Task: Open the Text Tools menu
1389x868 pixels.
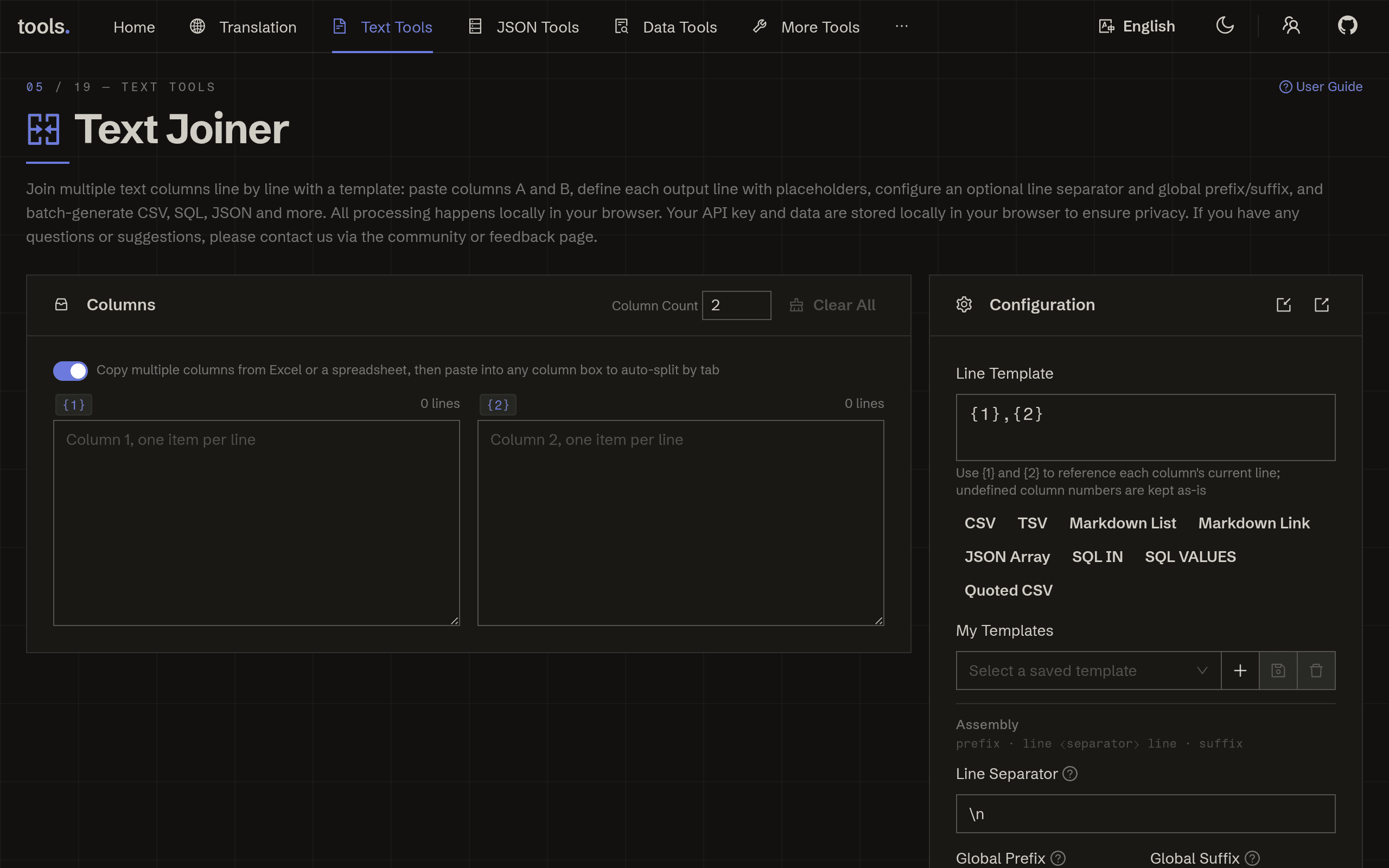Action: tap(383, 27)
